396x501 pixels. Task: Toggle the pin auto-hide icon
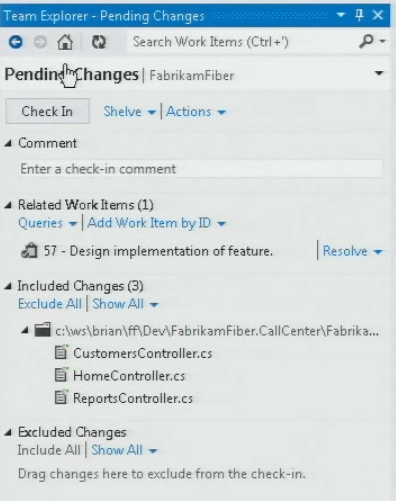pyautogui.click(x=359, y=15)
